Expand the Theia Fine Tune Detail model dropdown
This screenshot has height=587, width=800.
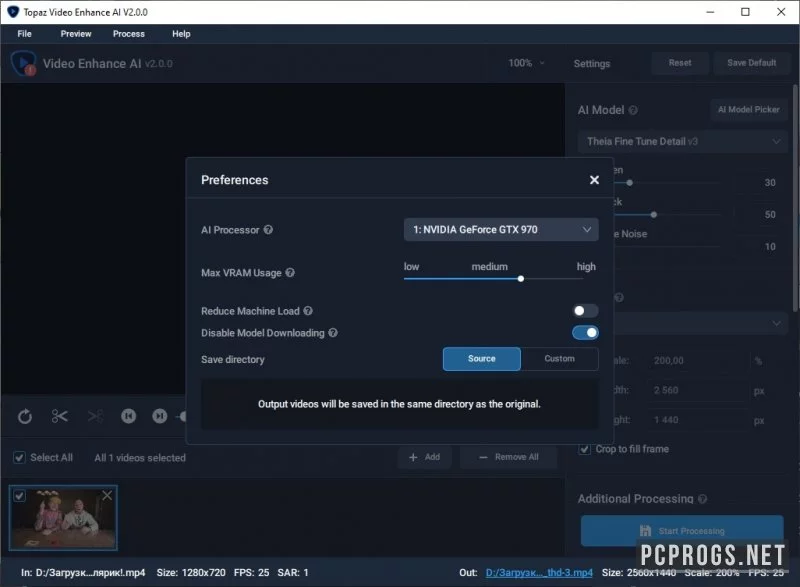pyautogui.click(x=682, y=141)
